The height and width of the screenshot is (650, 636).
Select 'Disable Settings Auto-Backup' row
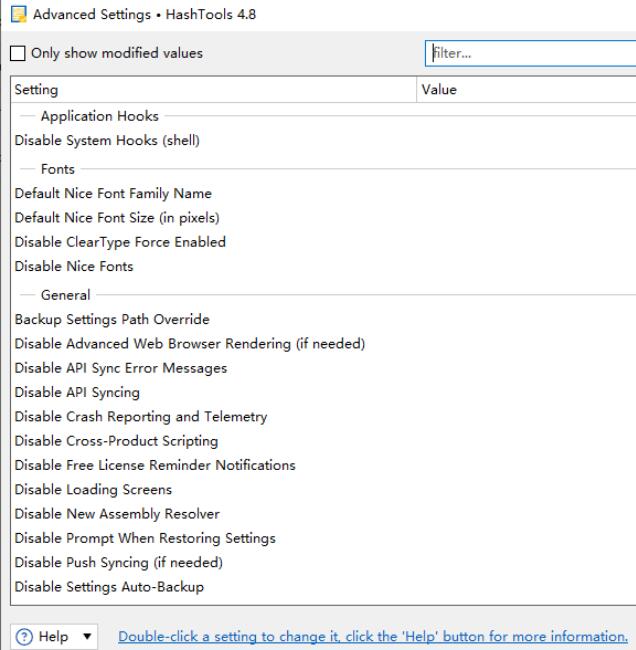point(109,587)
